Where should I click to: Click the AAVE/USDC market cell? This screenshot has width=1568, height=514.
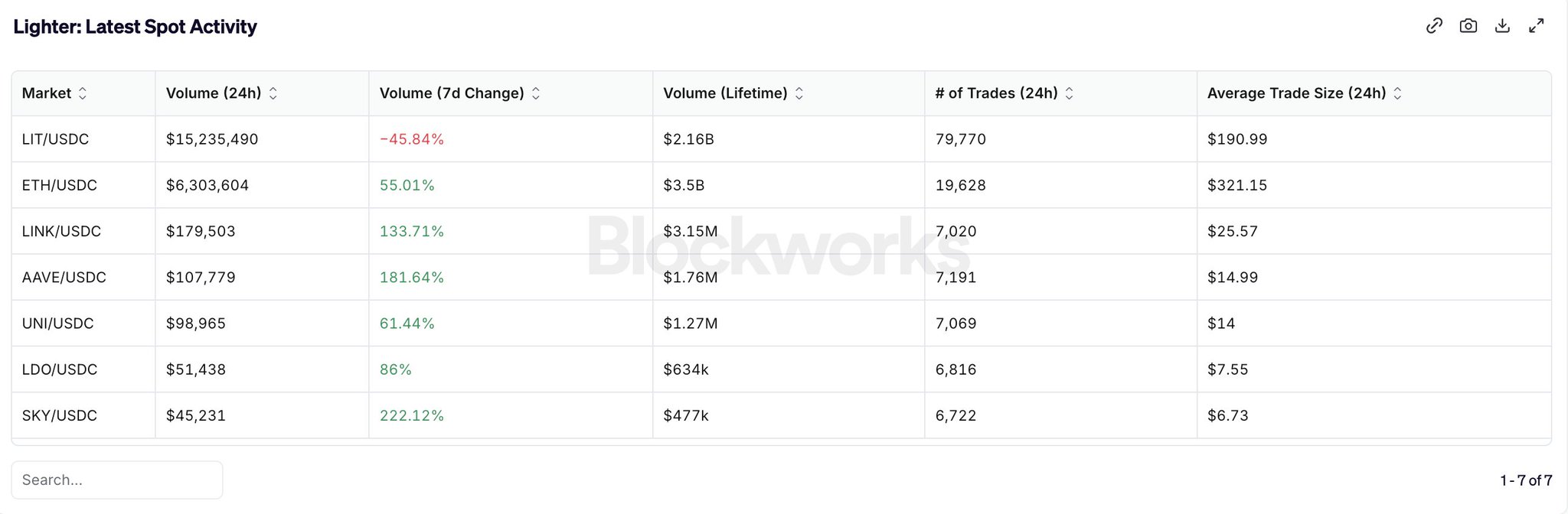(x=64, y=277)
